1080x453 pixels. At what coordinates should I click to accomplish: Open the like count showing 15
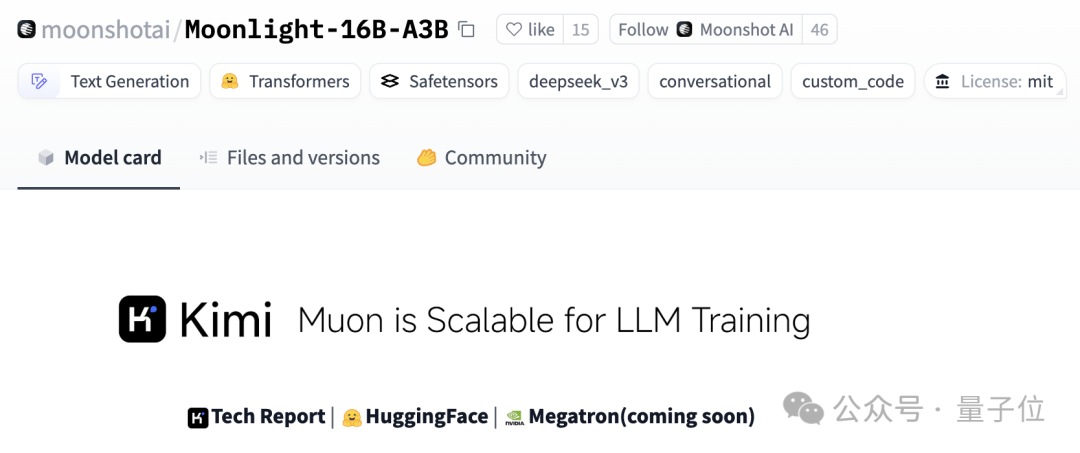point(581,30)
